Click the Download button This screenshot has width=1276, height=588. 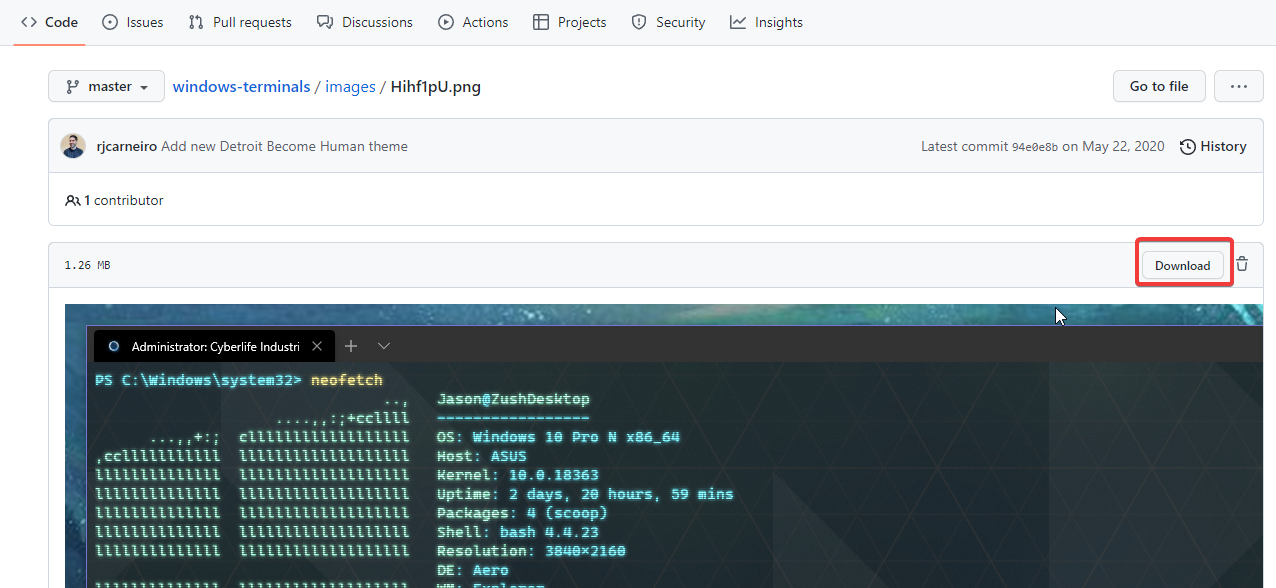[1183, 264]
